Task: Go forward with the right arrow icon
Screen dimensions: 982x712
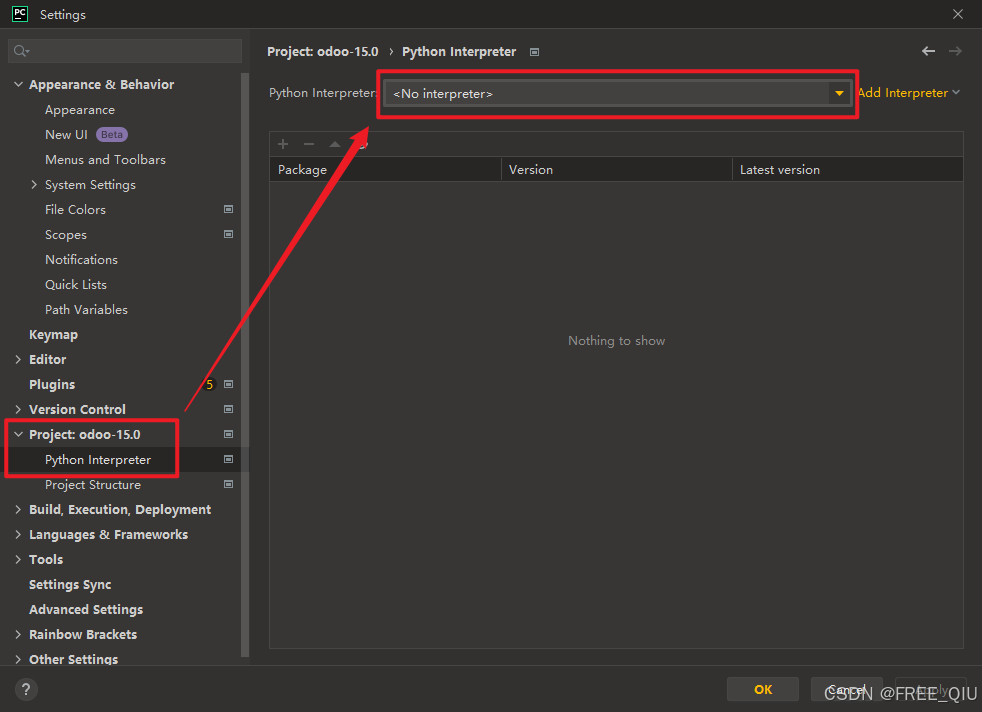Action: coord(955,51)
